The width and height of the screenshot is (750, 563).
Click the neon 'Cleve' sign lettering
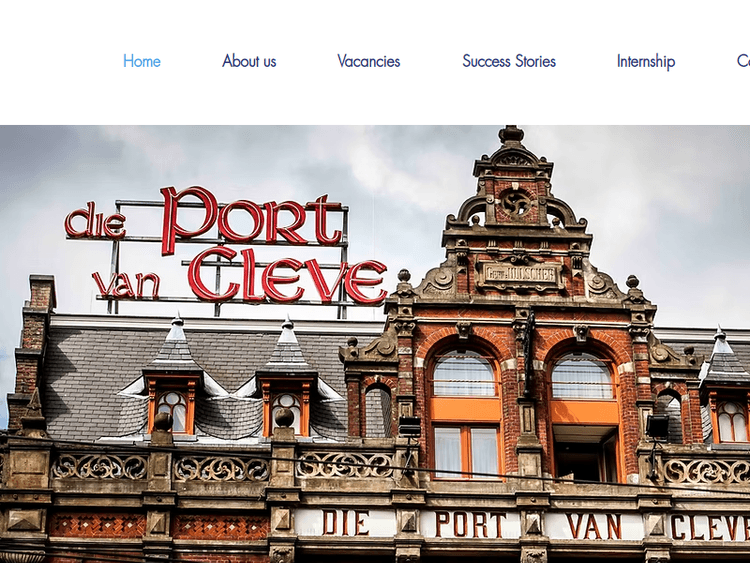tap(287, 275)
